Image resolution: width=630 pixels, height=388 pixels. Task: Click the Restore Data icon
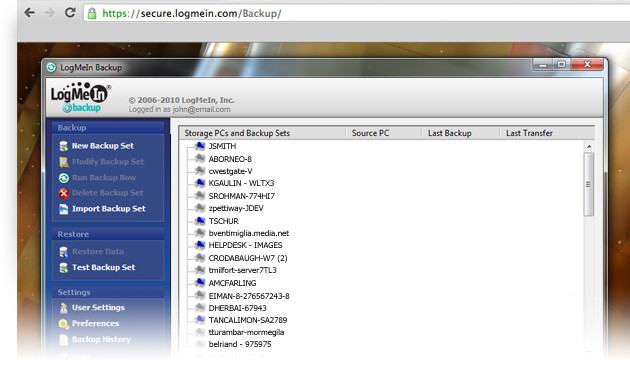pyautogui.click(x=63, y=252)
